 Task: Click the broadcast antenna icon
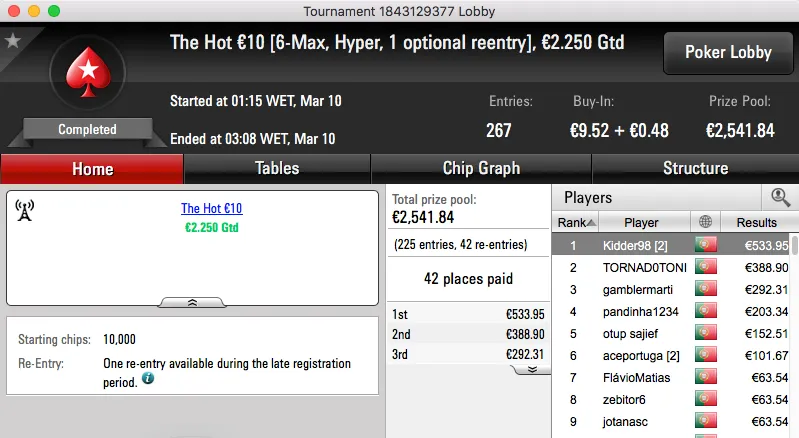point(26,210)
